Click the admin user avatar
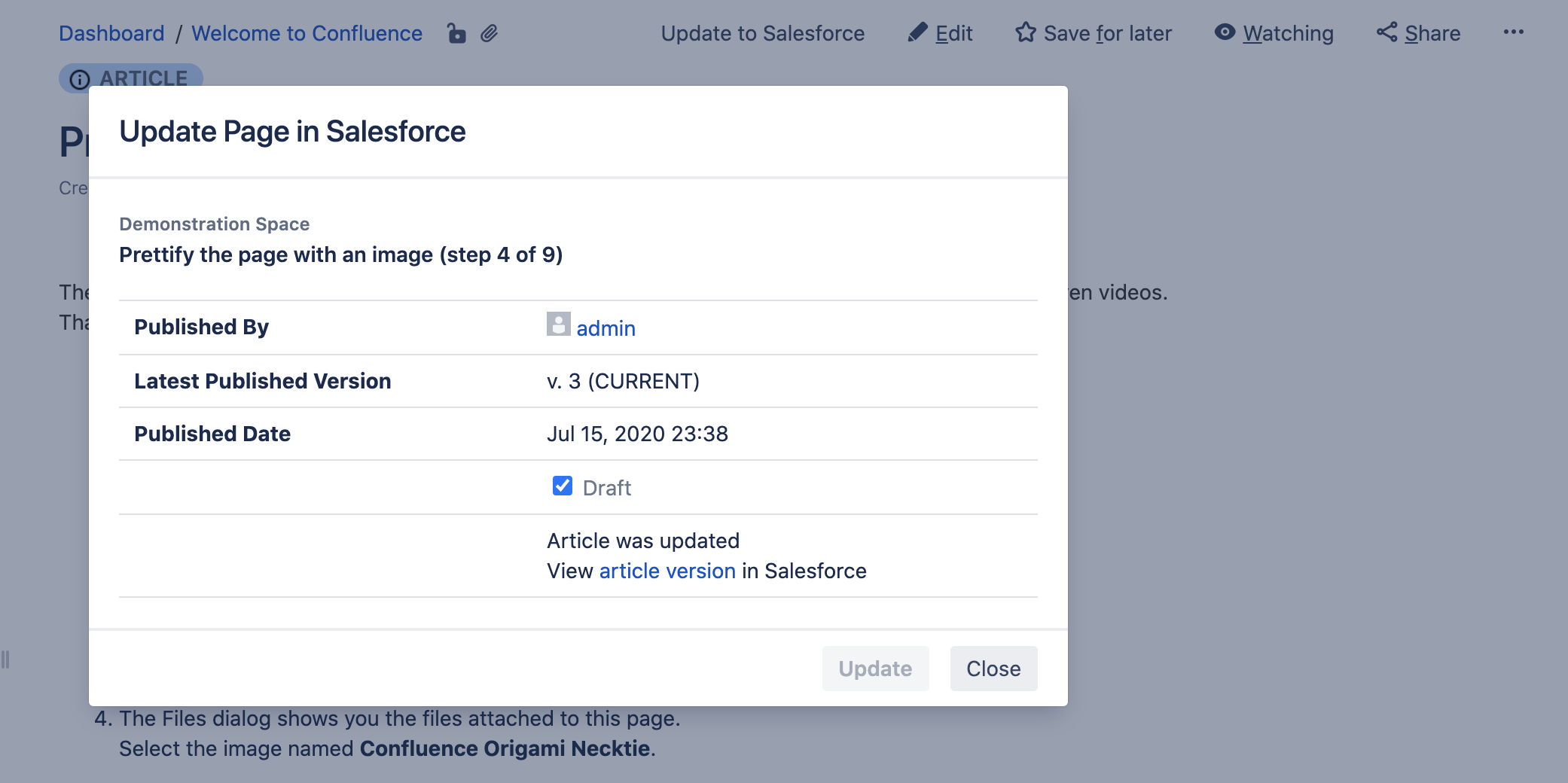Screen dimensions: 1568x783 pos(558,324)
